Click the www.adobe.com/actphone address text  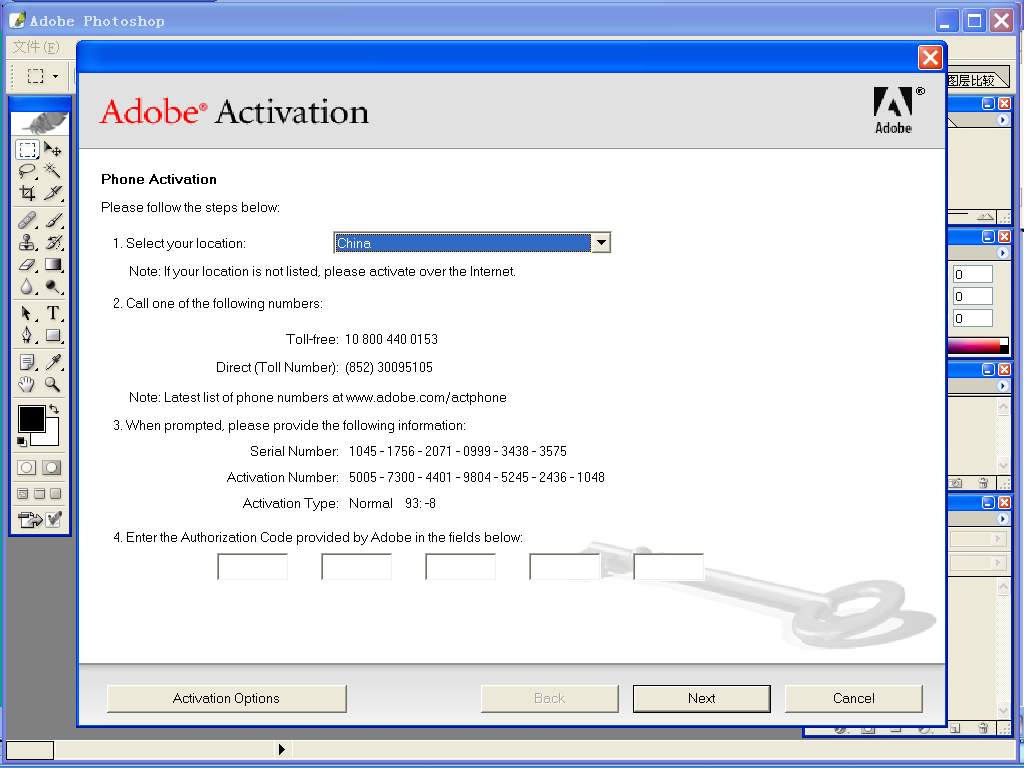click(426, 397)
